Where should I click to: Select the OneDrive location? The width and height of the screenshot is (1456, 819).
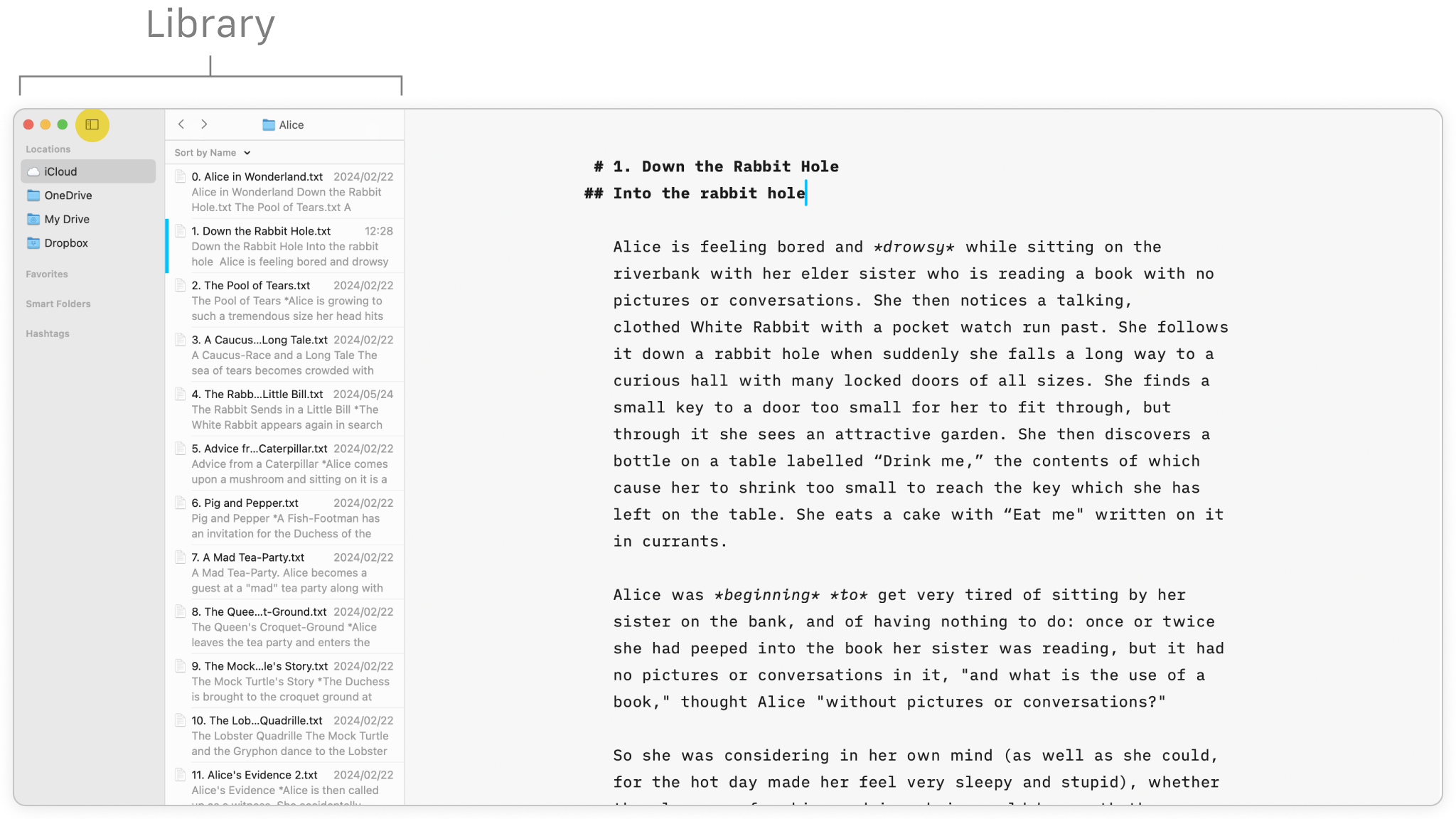pos(68,195)
